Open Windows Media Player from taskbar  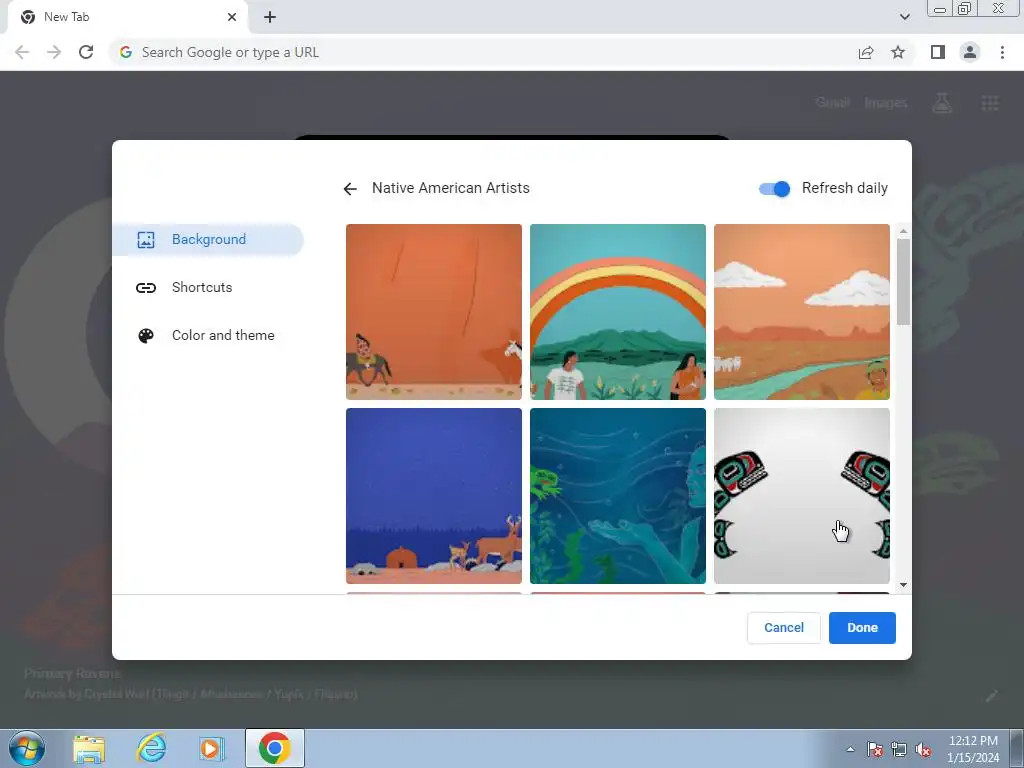point(212,748)
